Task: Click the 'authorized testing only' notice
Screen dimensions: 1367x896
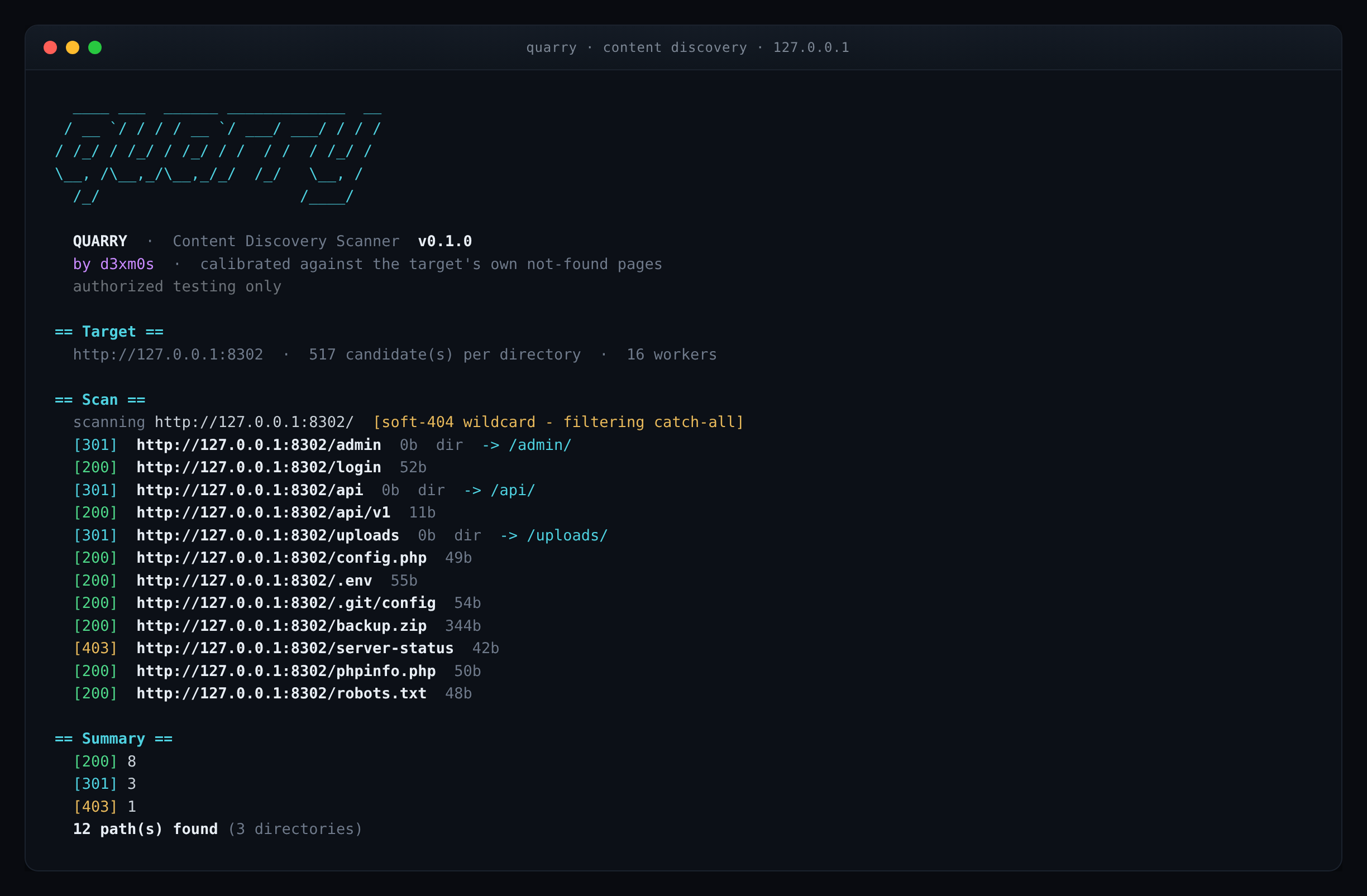Action: [177, 286]
